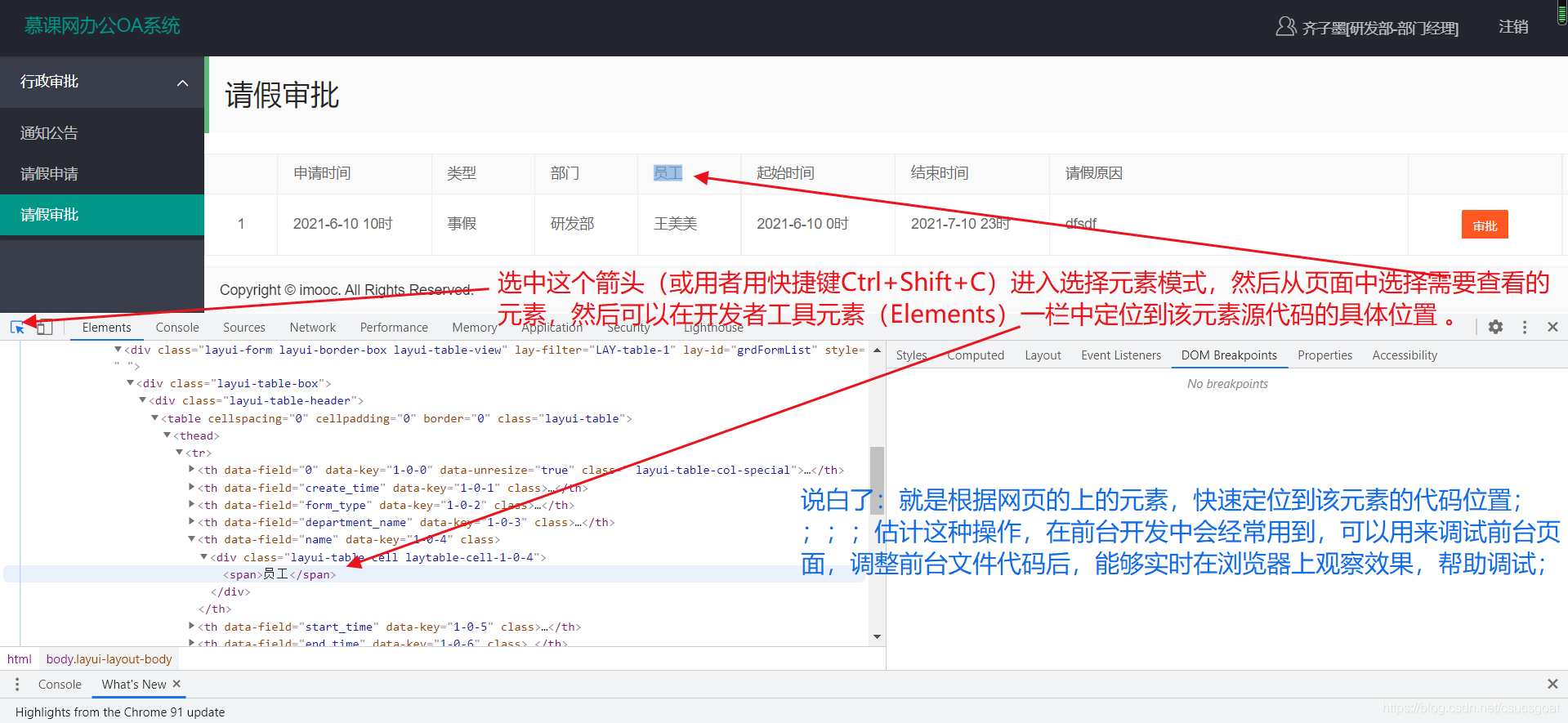Image resolution: width=1568 pixels, height=723 pixels.
Task: Open 请假申请 in the sidebar
Action: (102, 174)
